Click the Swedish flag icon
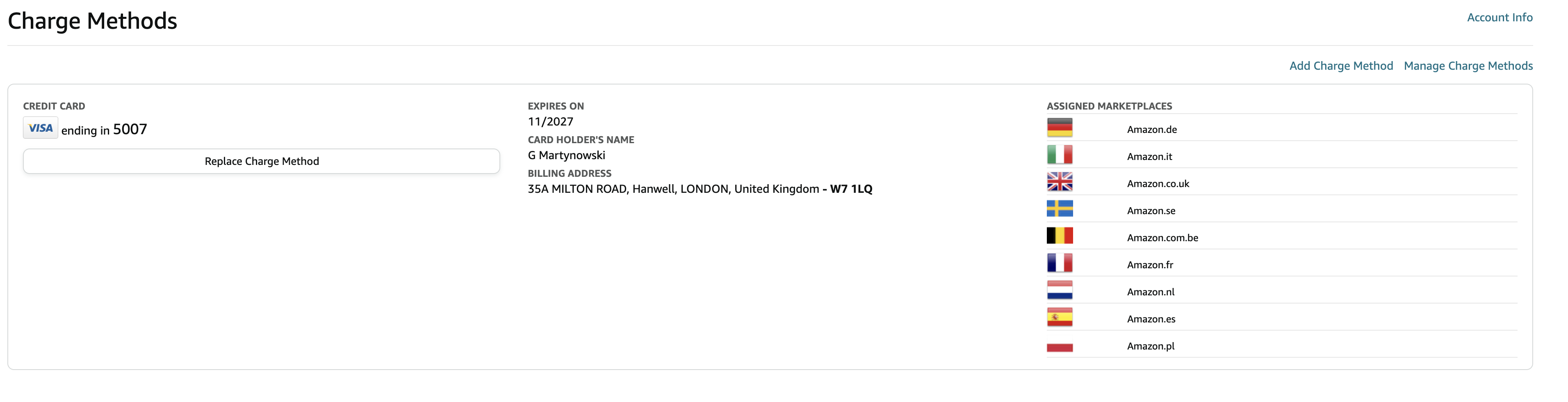The image size is (1568, 402). click(x=1059, y=209)
